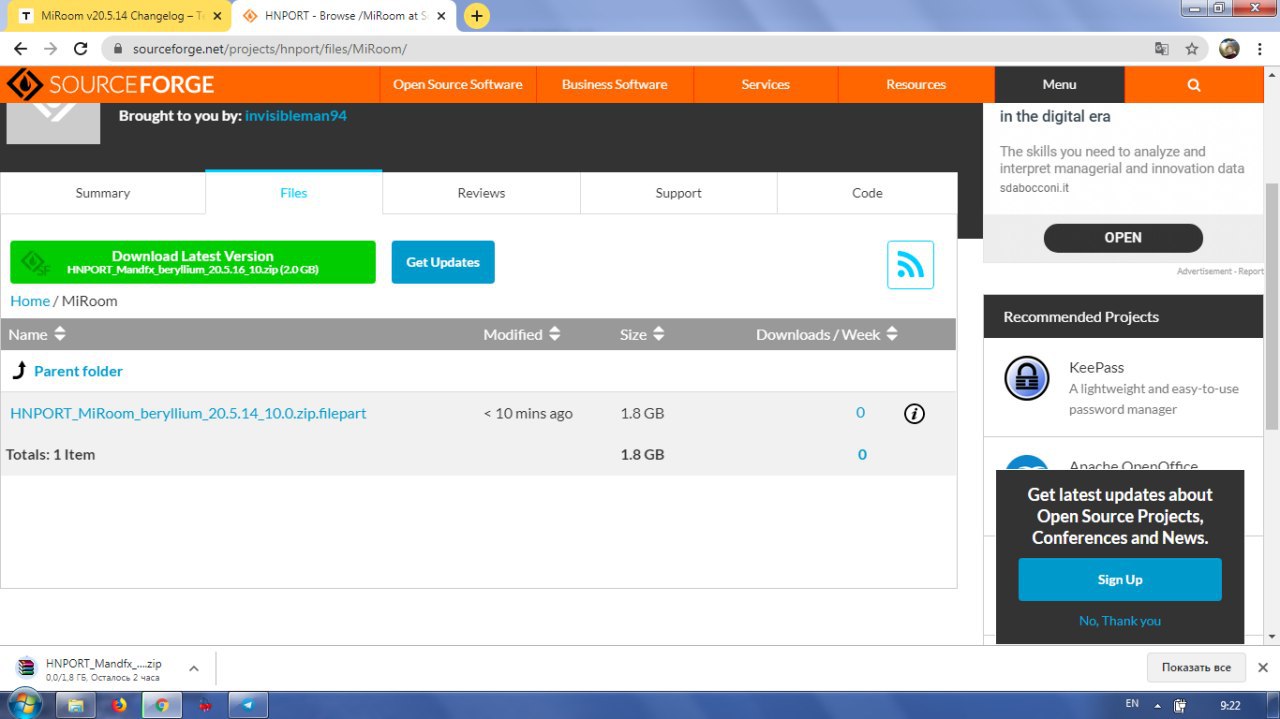This screenshot has width=1280, height=719.
Task: Click the 'Totals: 1 Item' text
Action: click(x=51, y=454)
